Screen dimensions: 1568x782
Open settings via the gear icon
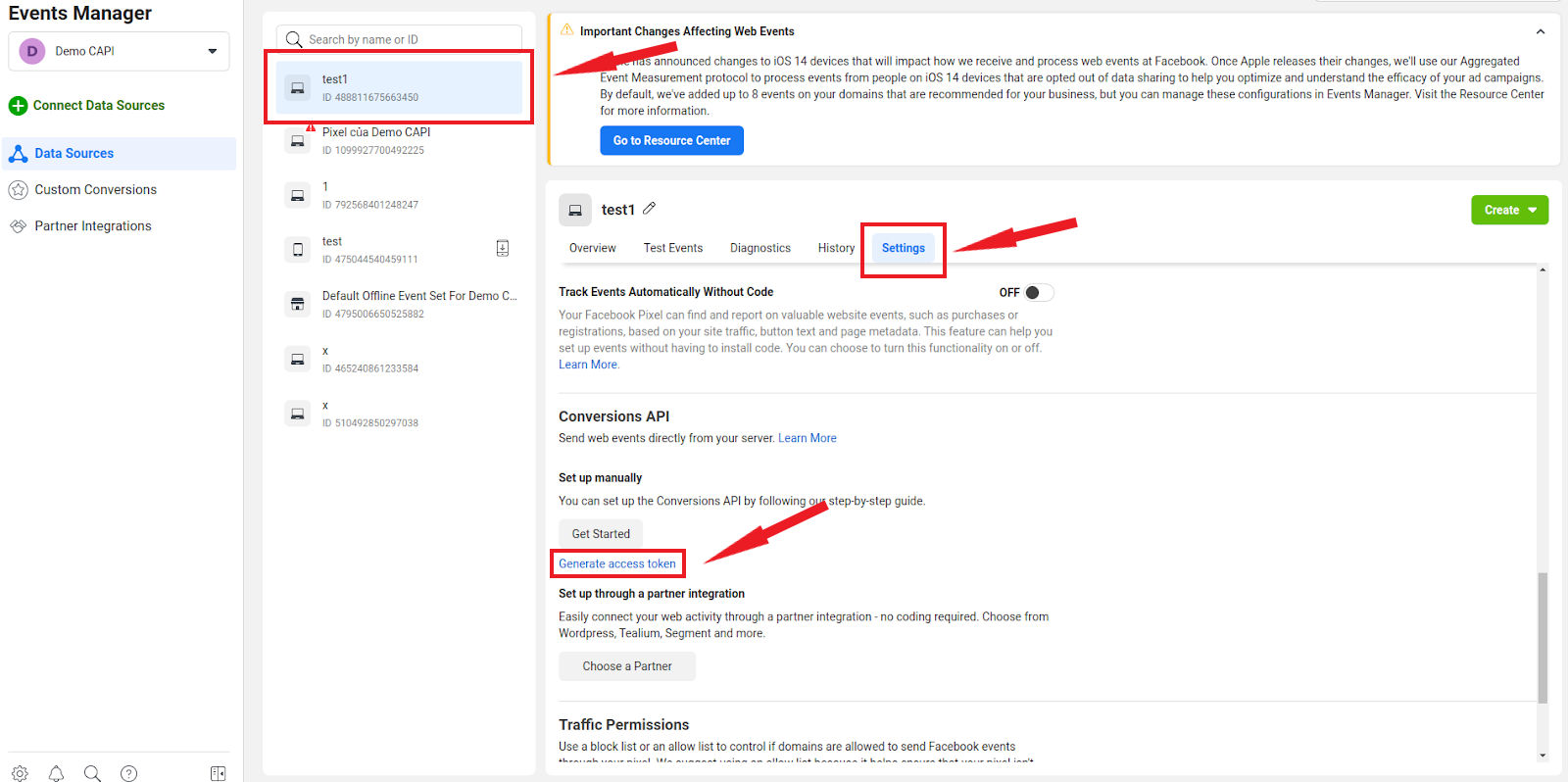pyautogui.click(x=20, y=773)
